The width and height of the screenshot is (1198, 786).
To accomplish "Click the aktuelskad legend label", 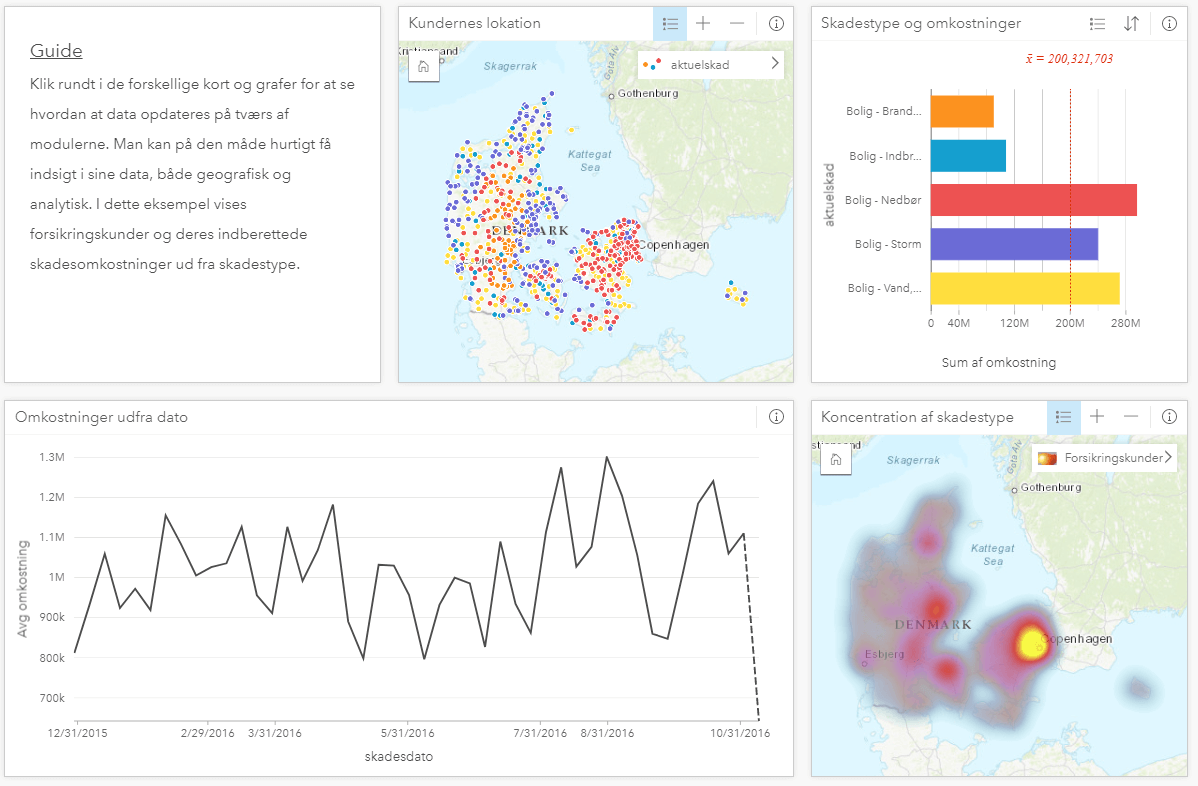I will coord(700,65).
